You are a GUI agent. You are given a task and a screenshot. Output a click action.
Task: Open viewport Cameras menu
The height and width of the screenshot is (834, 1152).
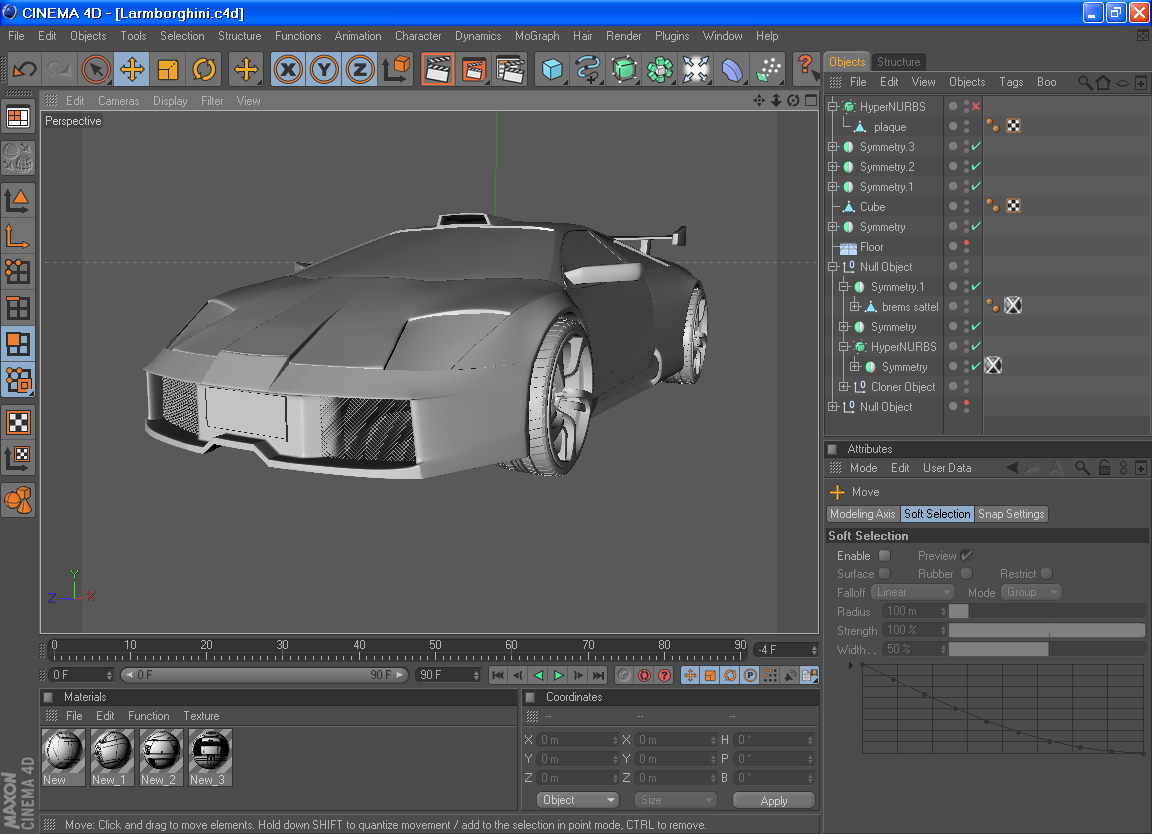[118, 101]
